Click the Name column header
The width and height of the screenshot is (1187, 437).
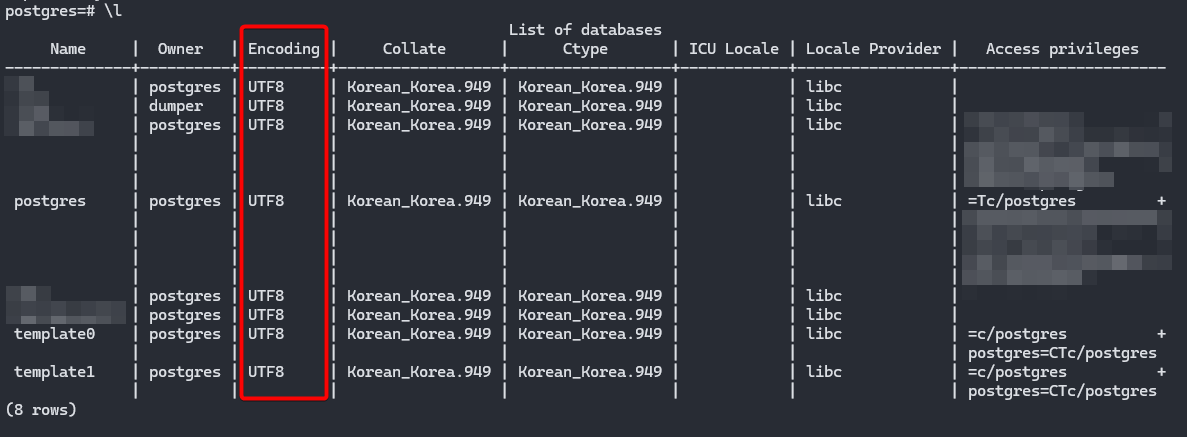[x=68, y=49]
